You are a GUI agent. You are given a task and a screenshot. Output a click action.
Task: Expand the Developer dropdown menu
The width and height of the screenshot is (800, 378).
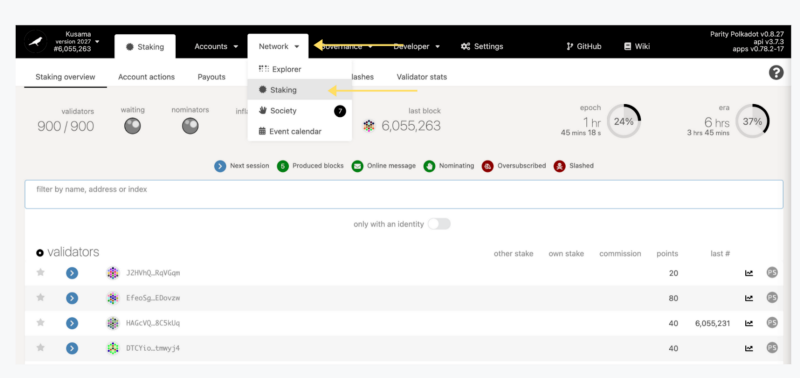pyautogui.click(x=416, y=46)
